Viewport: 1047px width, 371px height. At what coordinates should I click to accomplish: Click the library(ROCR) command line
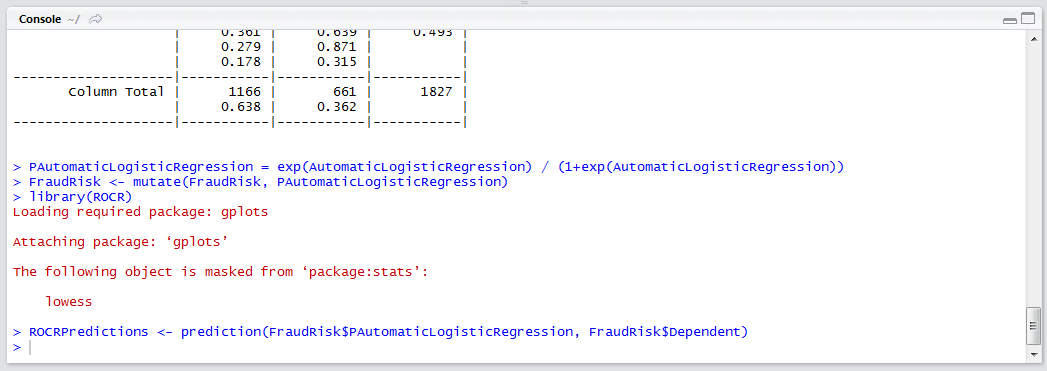tap(72, 196)
